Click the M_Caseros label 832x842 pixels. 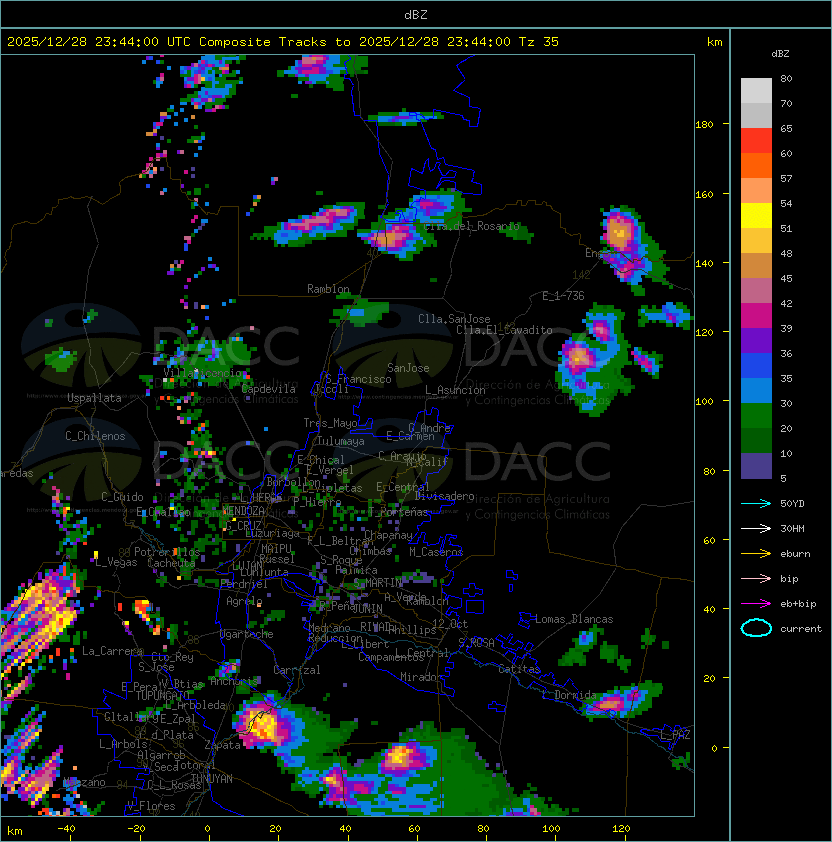coord(436,552)
